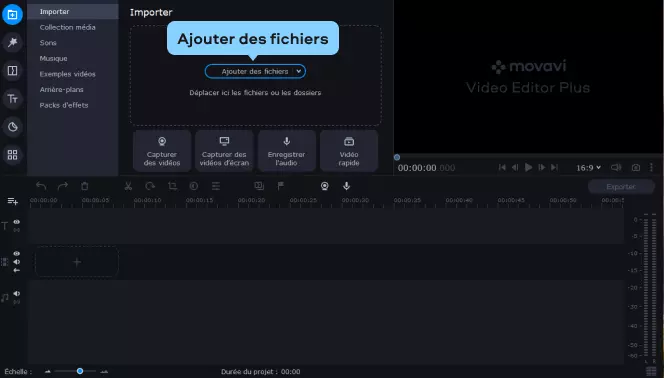664x378 pixels.
Task: Open the preview three-dot options menu
Action: [x=651, y=168]
